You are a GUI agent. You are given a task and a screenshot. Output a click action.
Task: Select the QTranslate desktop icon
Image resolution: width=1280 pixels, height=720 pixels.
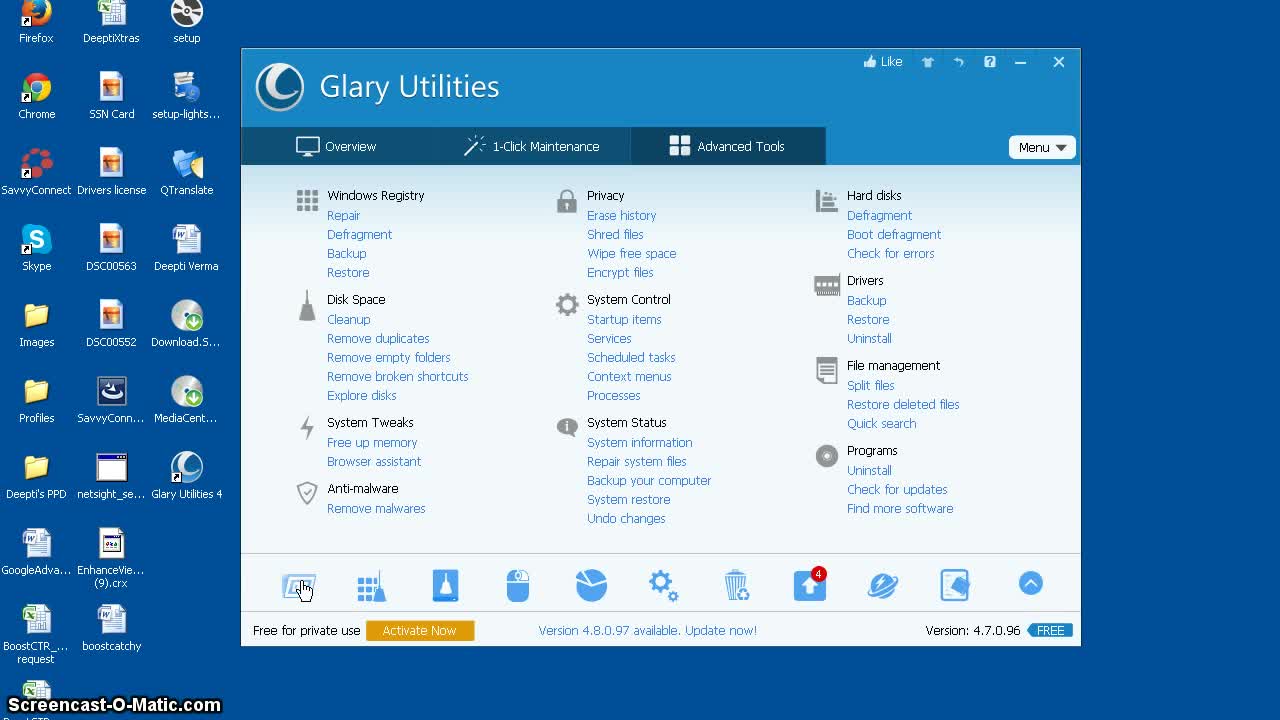187,173
